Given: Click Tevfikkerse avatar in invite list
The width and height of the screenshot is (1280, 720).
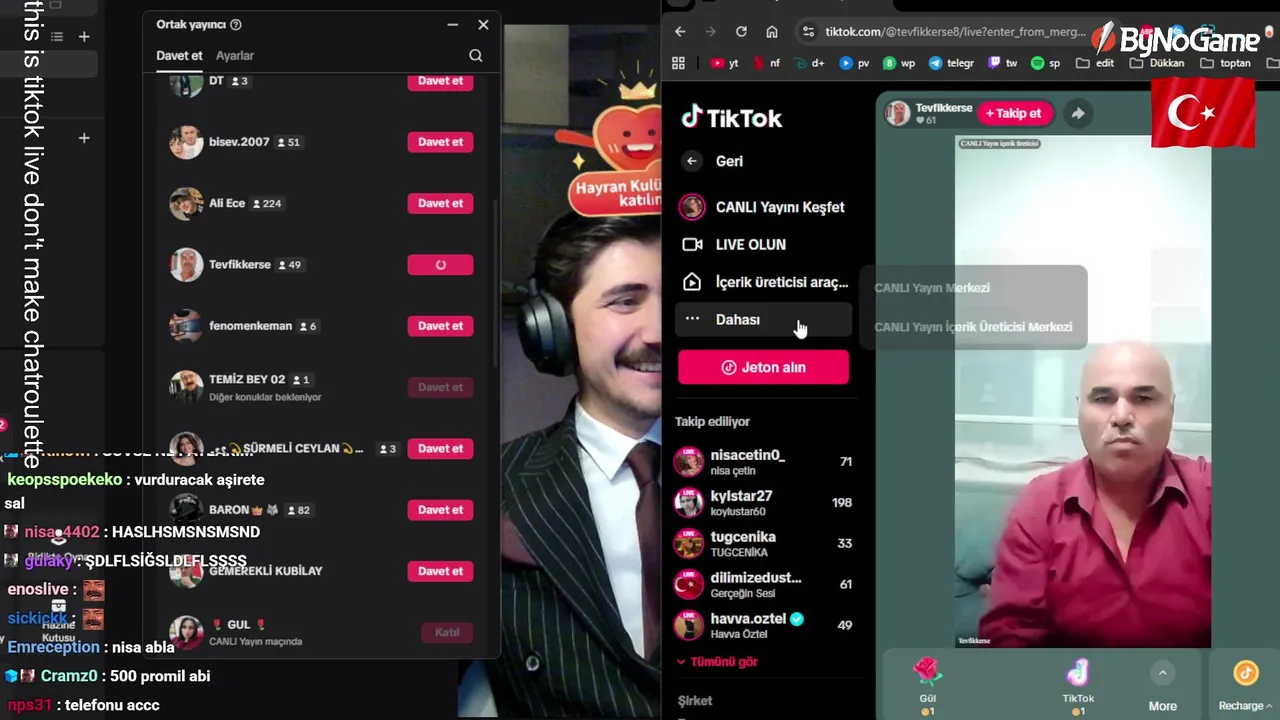Looking at the screenshot, I should [186, 265].
